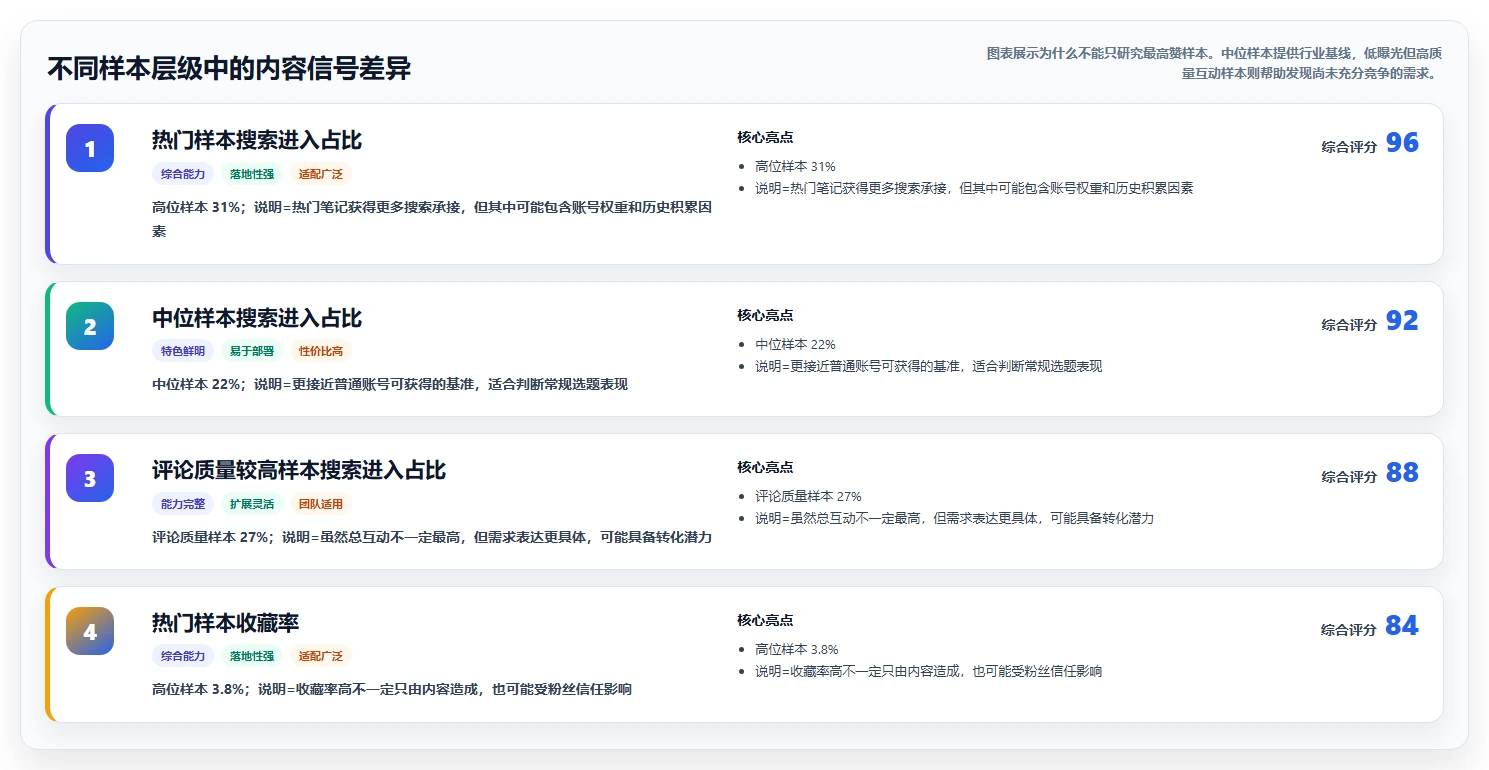
Task: Click the score value 84
Action: (x=1402, y=626)
